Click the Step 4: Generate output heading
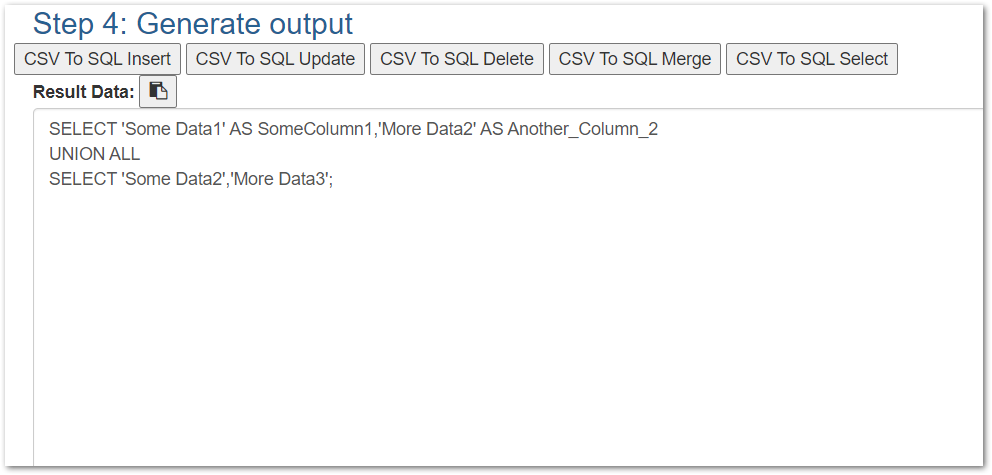 click(x=193, y=24)
